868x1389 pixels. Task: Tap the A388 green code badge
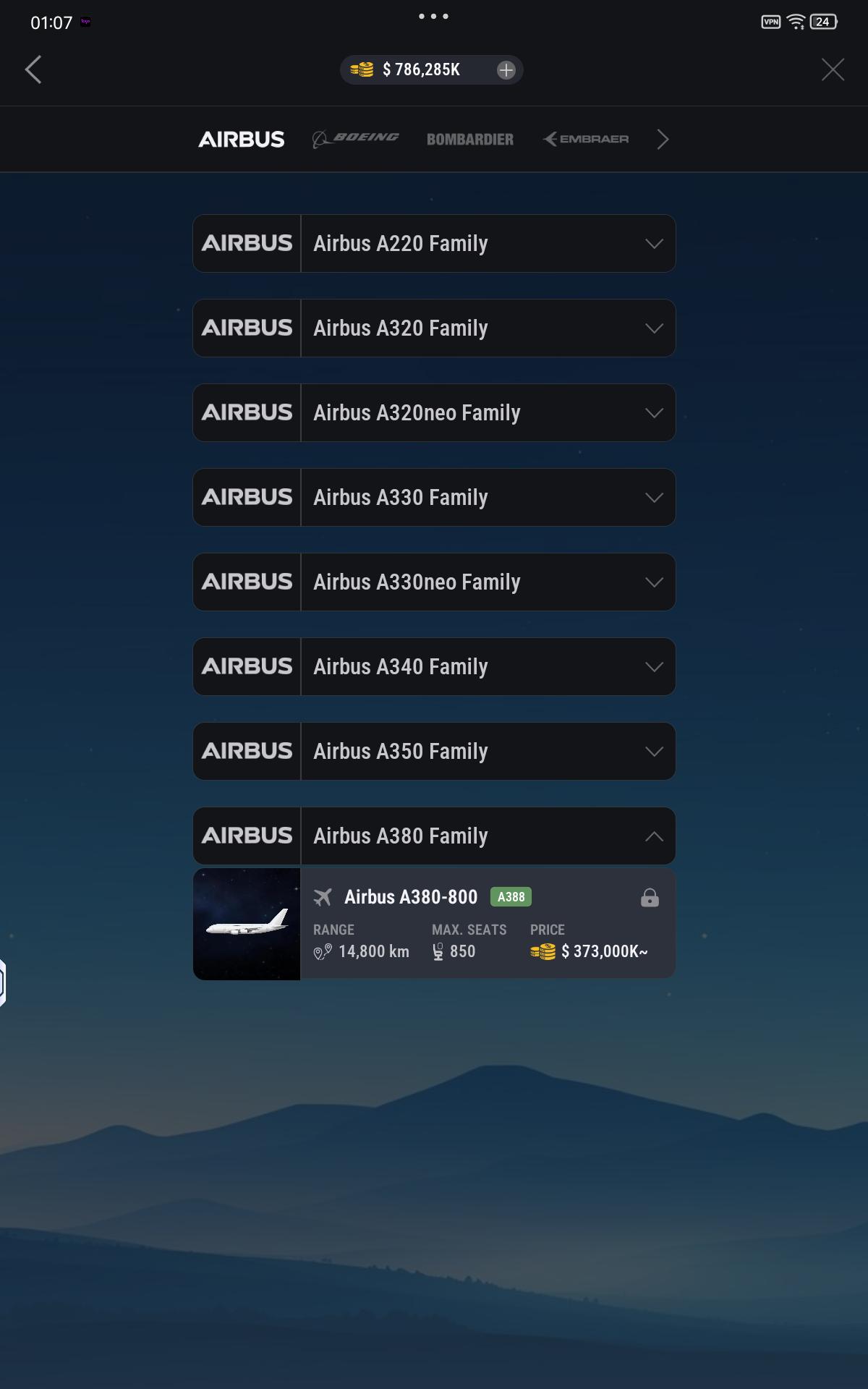(x=511, y=897)
